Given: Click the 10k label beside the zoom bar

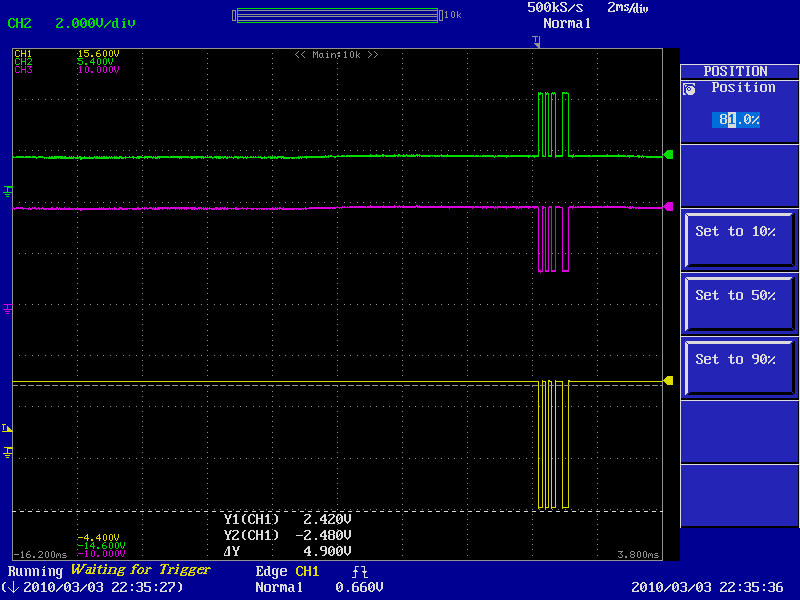Looking at the screenshot, I should 453,15.
